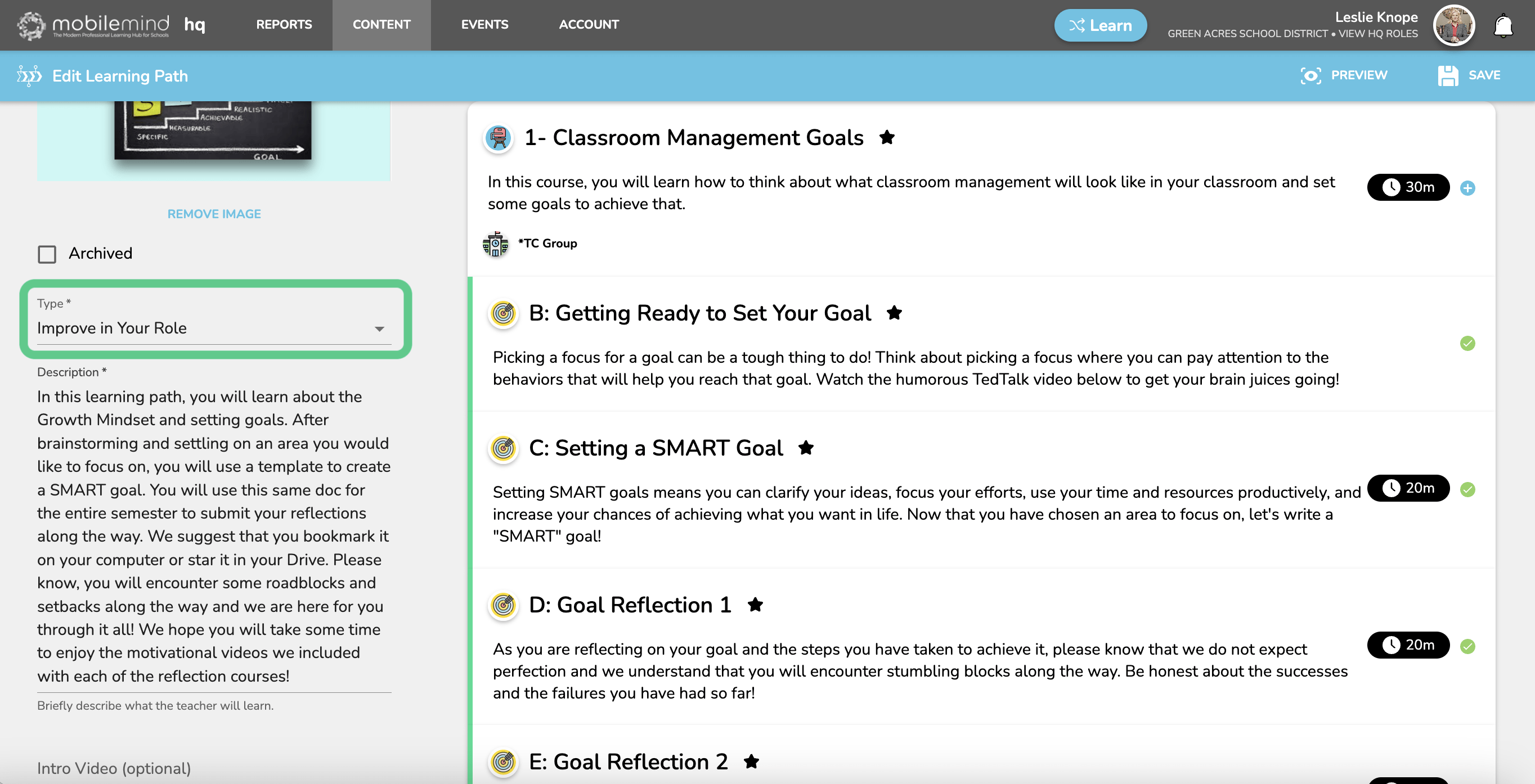Click Leslie Knope's profile avatar
Image resolution: width=1535 pixels, height=784 pixels.
1453,26
